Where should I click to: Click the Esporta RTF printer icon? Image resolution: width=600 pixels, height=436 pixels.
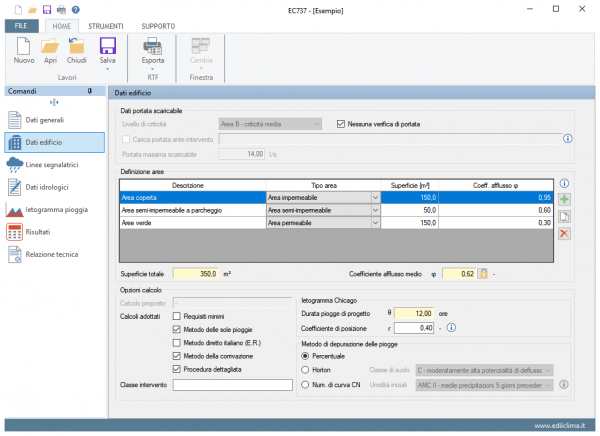(x=152, y=46)
